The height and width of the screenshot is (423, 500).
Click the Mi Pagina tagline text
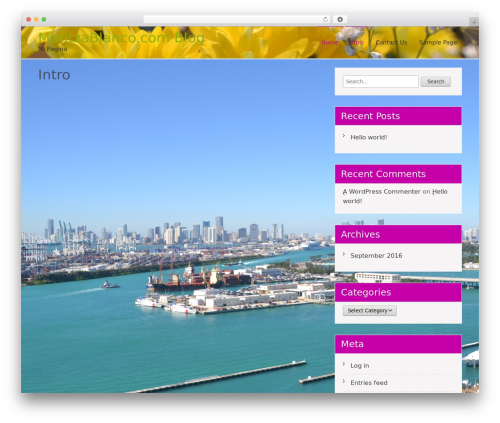click(x=53, y=49)
